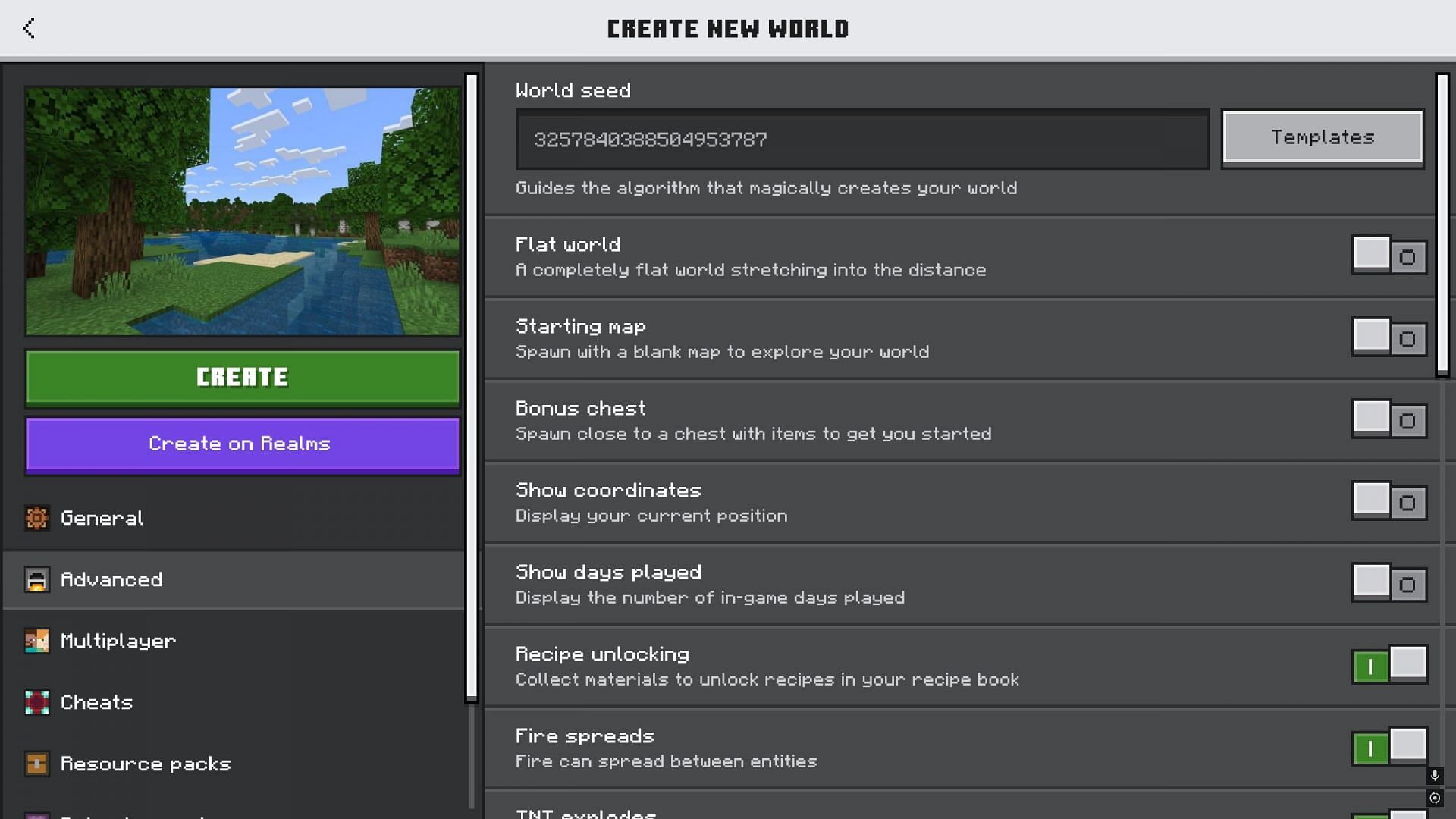Open the Cheats settings panel
The image size is (1456, 819).
pyautogui.click(x=96, y=702)
